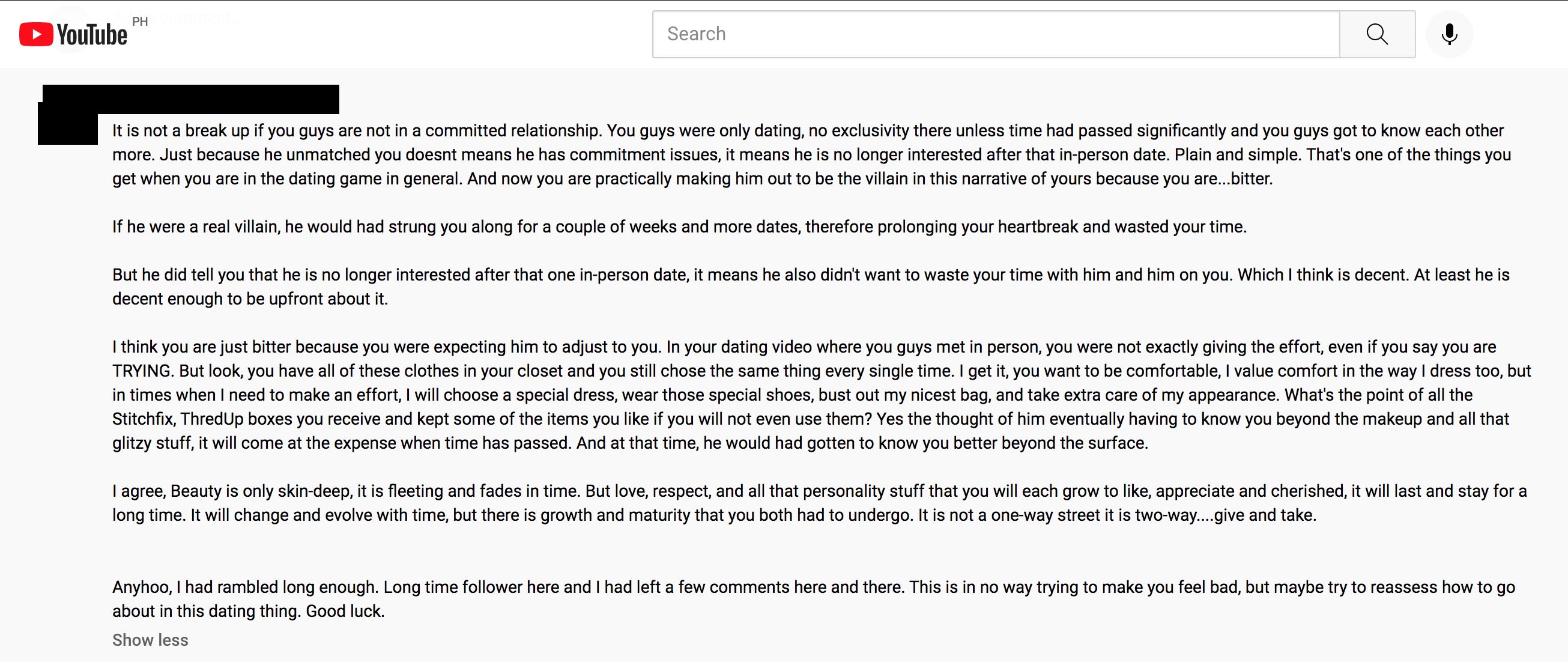Click the YouTube wordmark text

92,35
